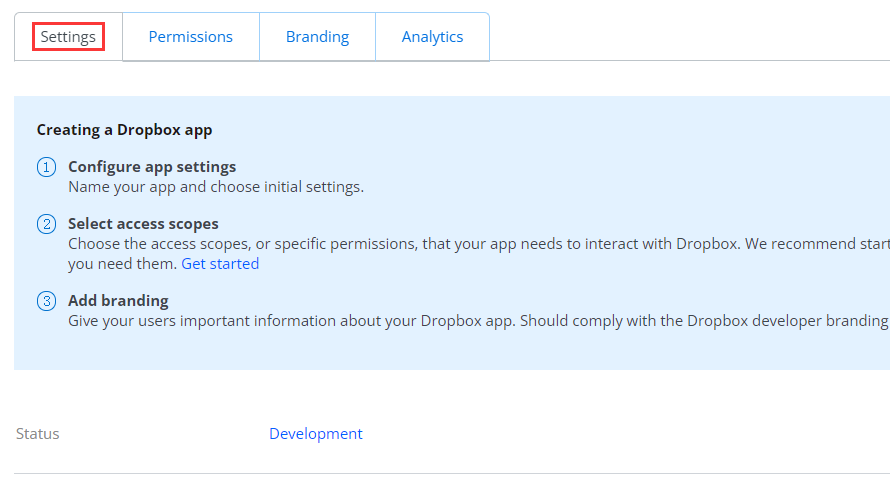This screenshot has width=890, height=500.
Task: Click the Status field label
Action: pos(38,434)
